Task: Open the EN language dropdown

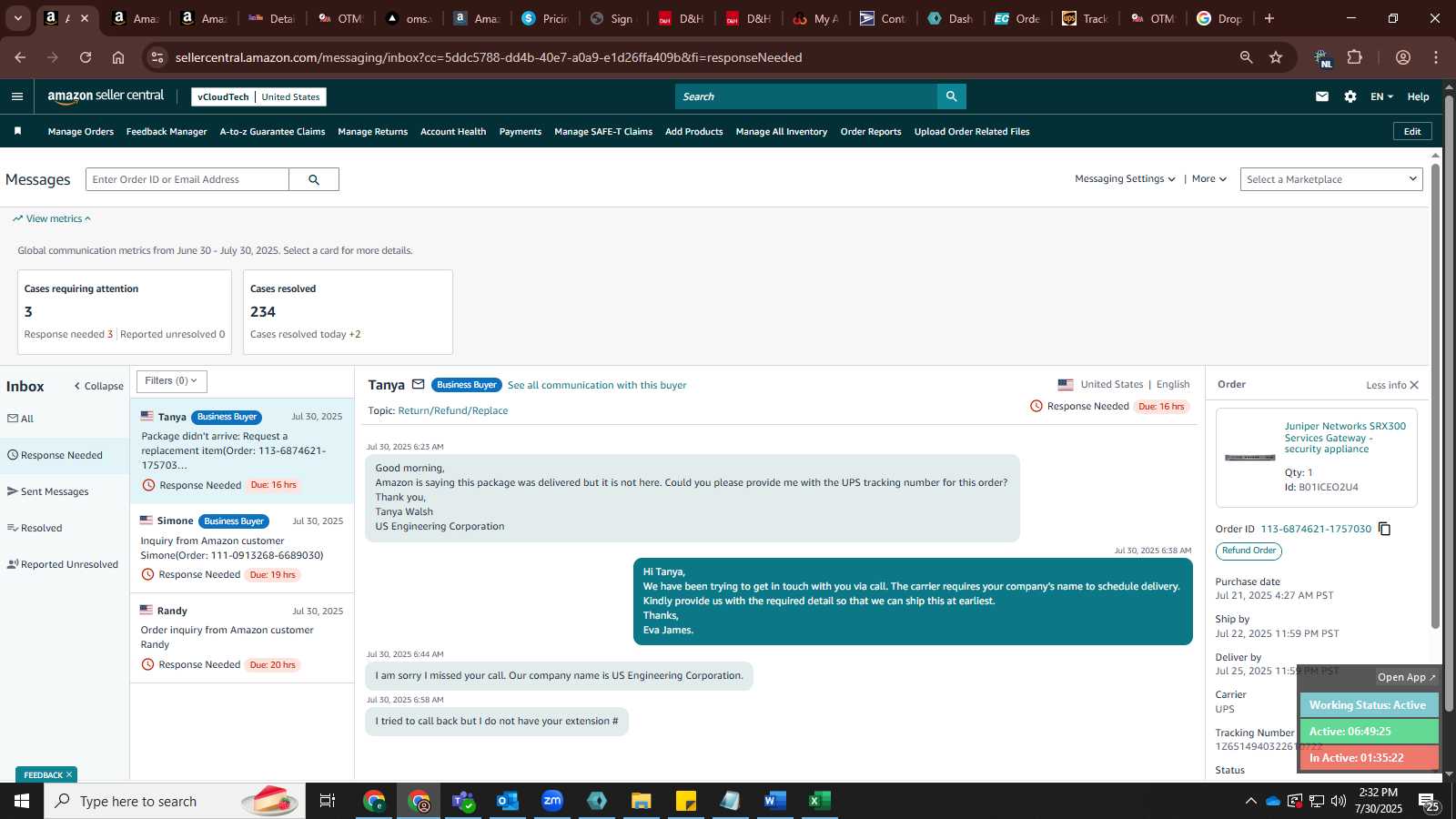Action: [x=1381, y=96]
